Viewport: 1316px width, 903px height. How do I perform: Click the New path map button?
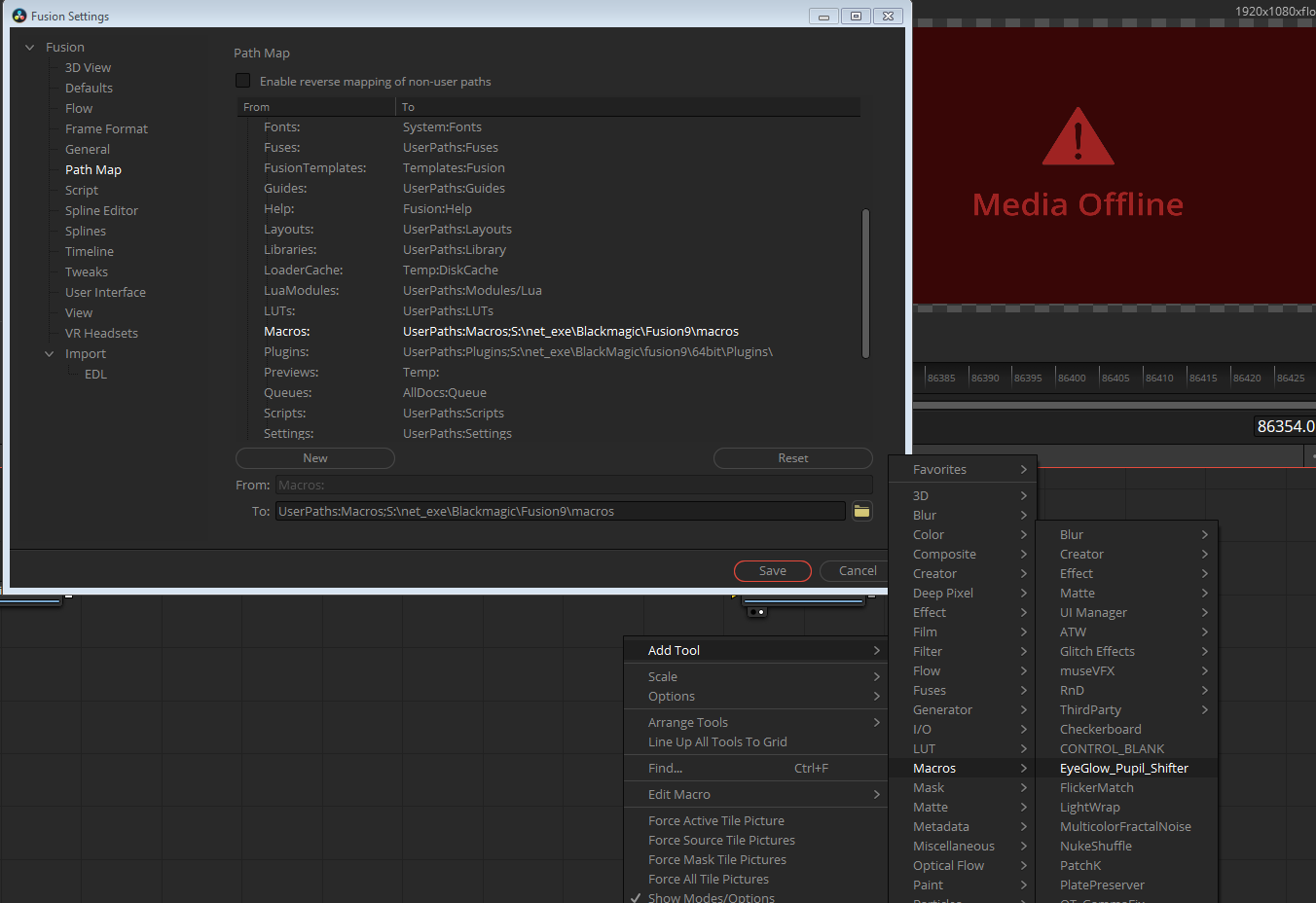click(x=315, y=458)
